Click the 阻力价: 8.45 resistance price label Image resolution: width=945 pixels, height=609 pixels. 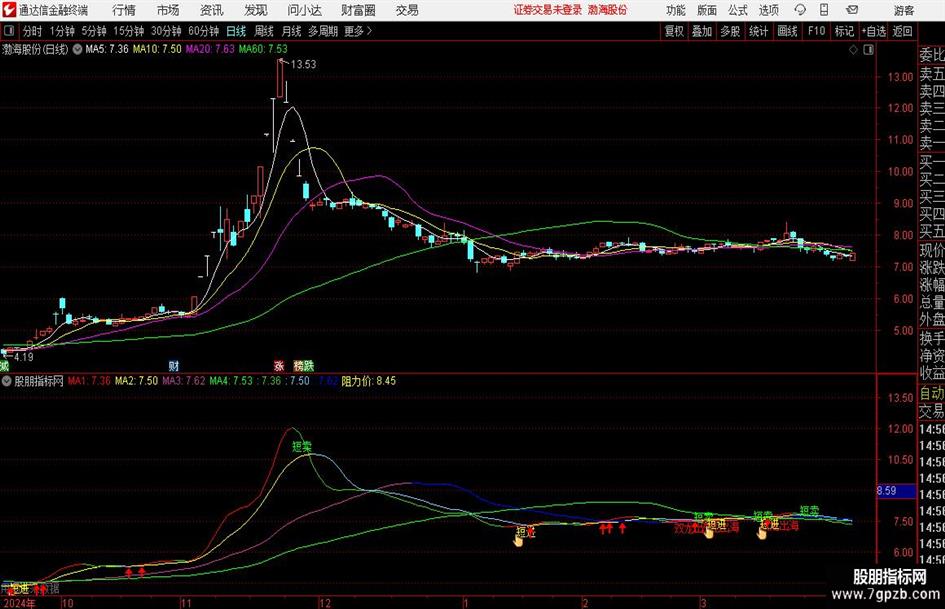pyautogui.click(x=369, y=381)
